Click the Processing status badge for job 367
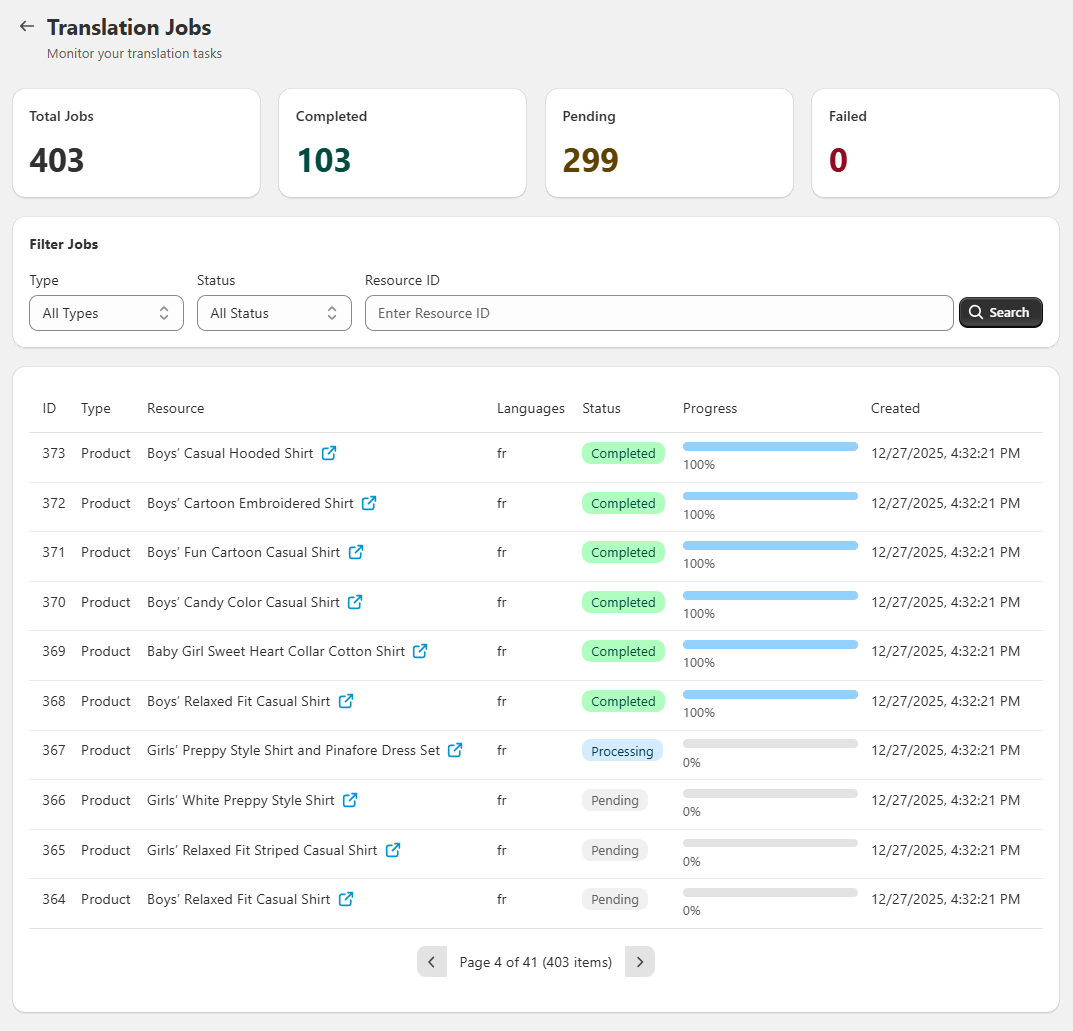Viewport: 1073px width, 1031px height. point(622,751)
